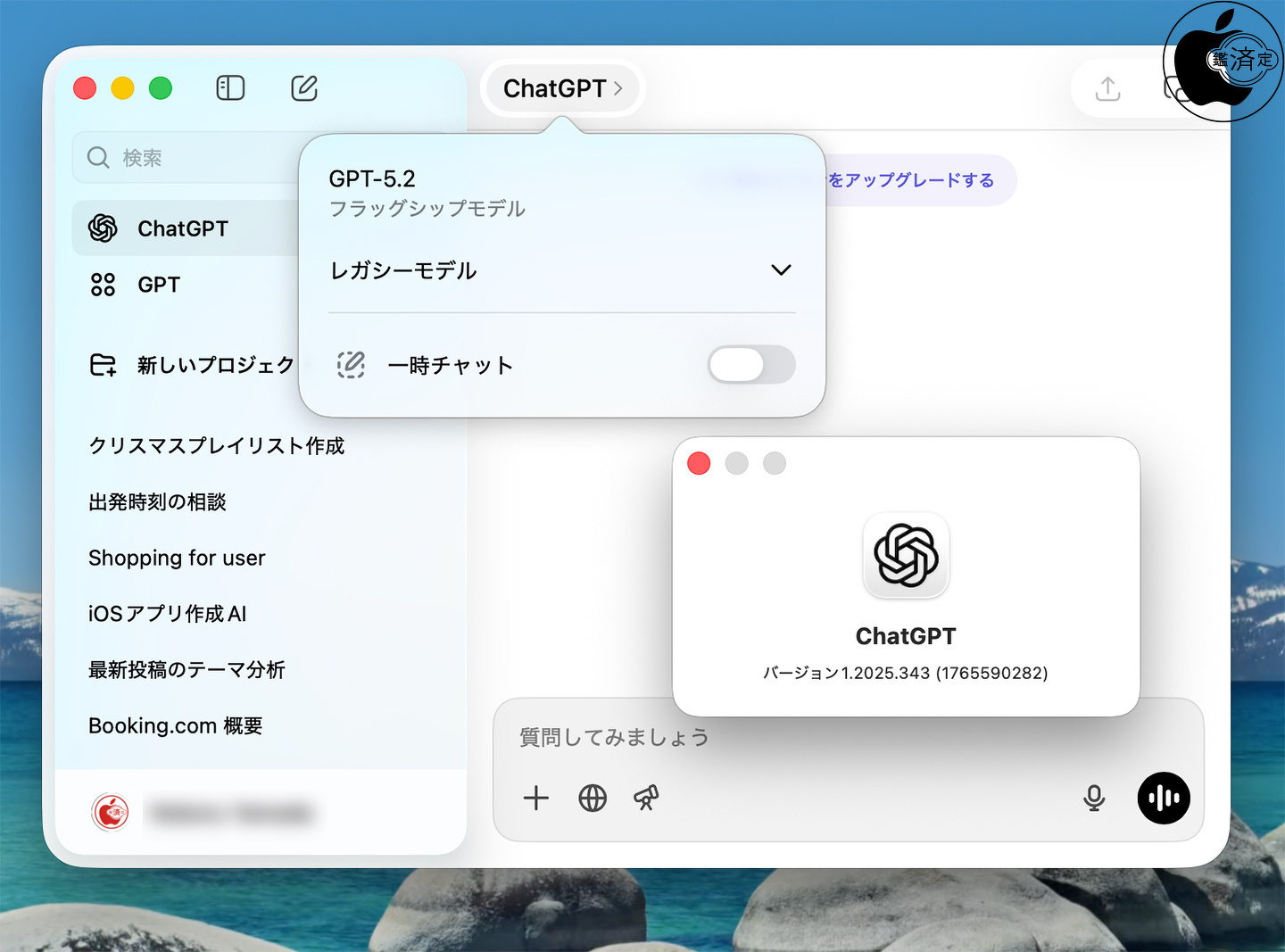Click the globe web search icon
This screenshot has width=1285, height=952.
[x=593, y=798]
